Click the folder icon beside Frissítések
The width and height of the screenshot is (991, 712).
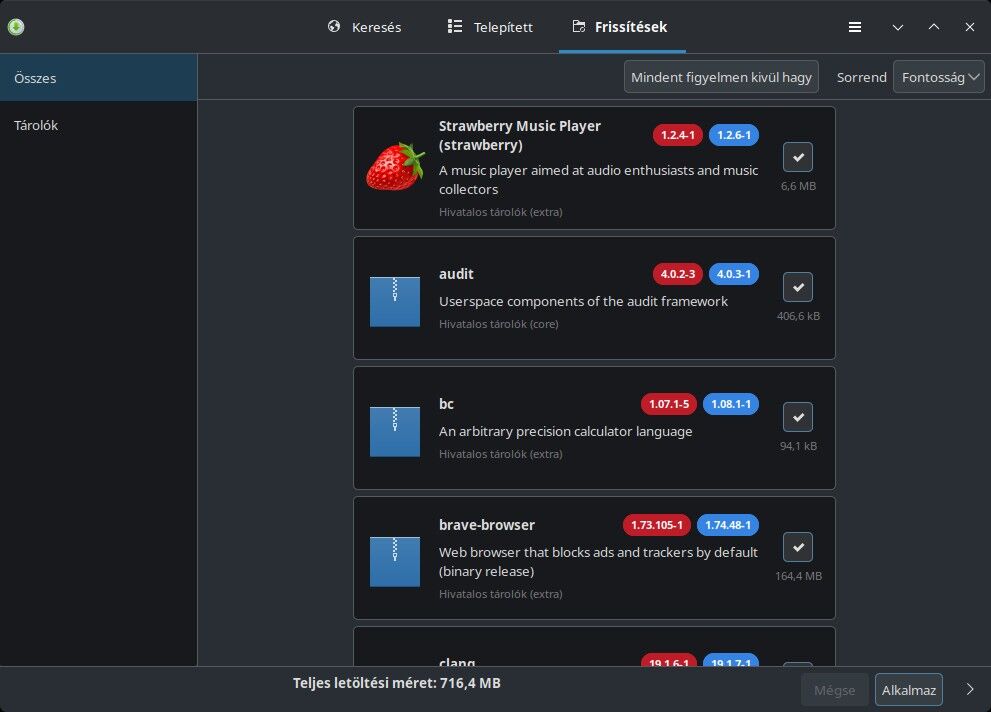[578, 27]
